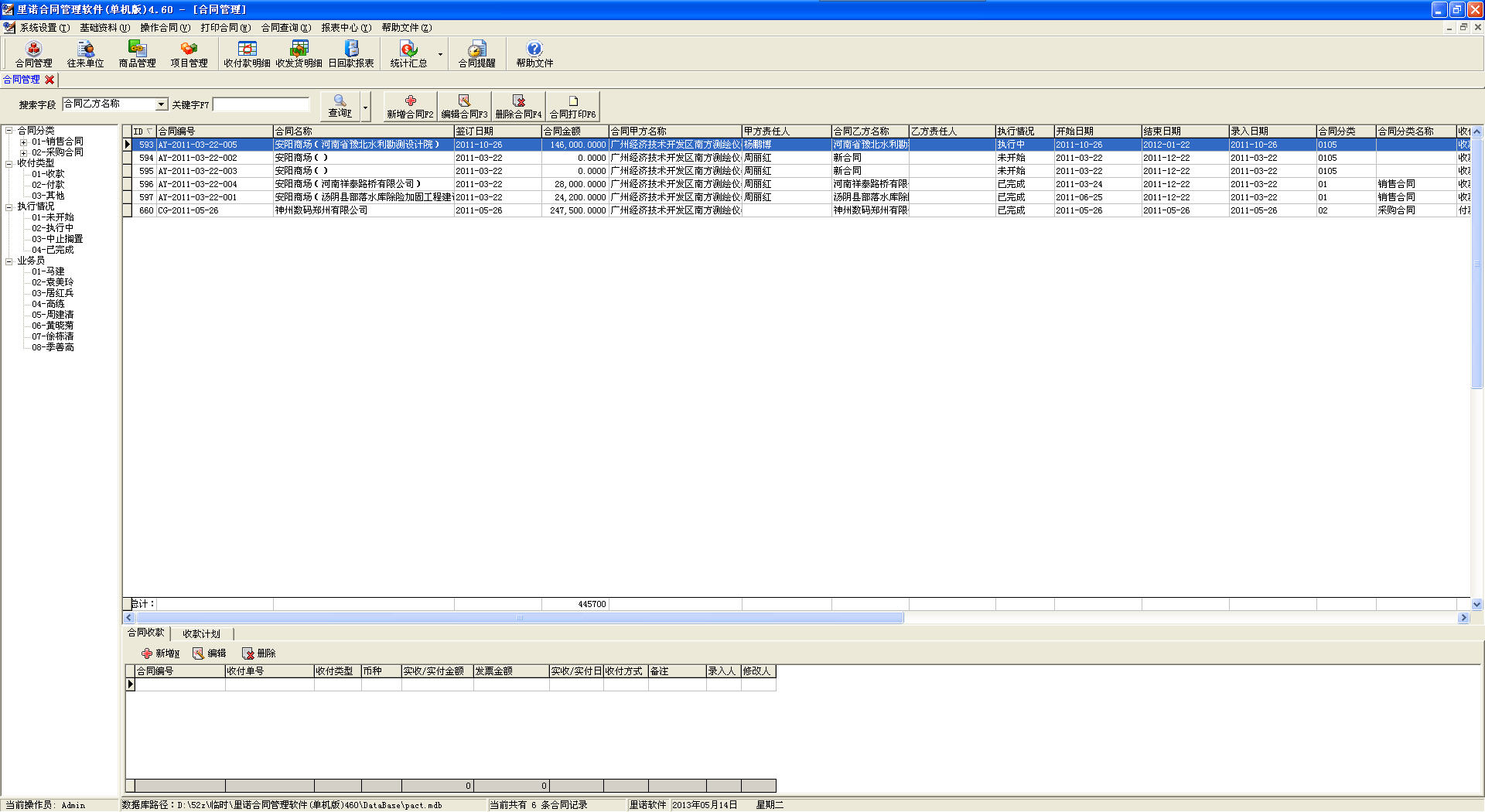Click the horizontal scrollbar left arrow
This screenshot has height=812, width=1485.
(x=129, y=618)
